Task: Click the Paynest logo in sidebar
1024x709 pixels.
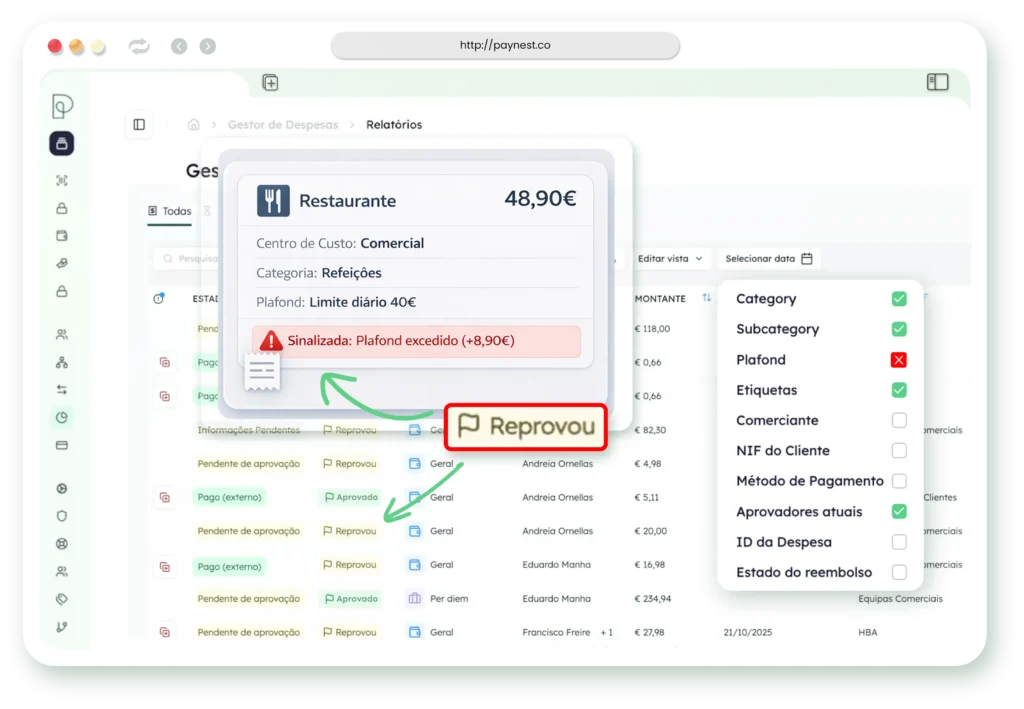Action: pos(62,106)
